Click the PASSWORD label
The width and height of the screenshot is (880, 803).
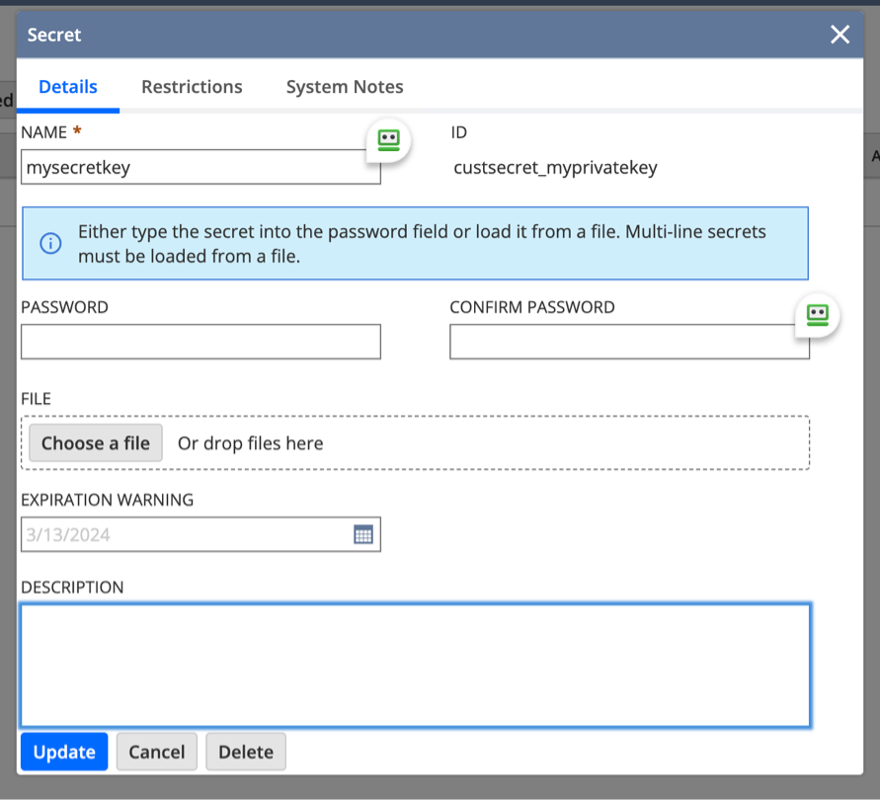click(x=65, y=307)
